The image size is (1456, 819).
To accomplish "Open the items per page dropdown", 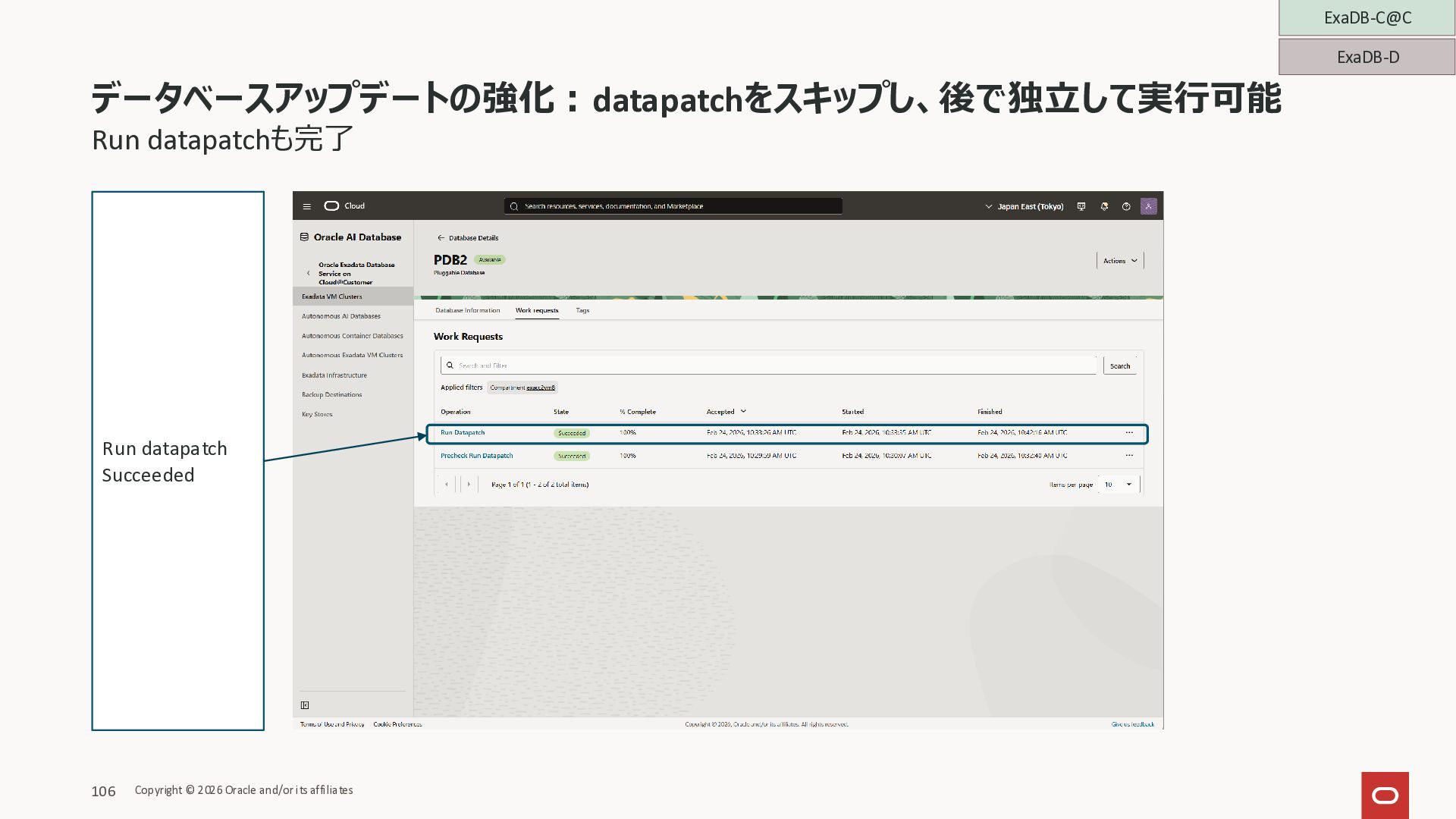I will pyautogui.click(x=1119, y=485).
